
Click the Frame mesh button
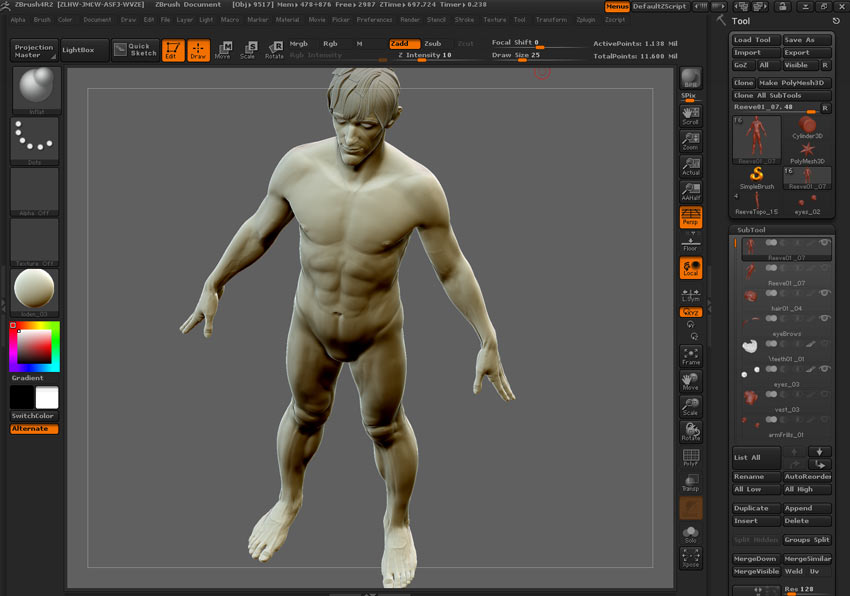pos(691,356)
